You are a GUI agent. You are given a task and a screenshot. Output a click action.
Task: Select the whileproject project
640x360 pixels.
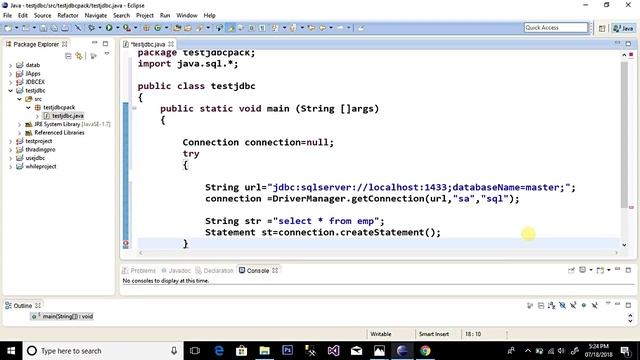(40, 167)
